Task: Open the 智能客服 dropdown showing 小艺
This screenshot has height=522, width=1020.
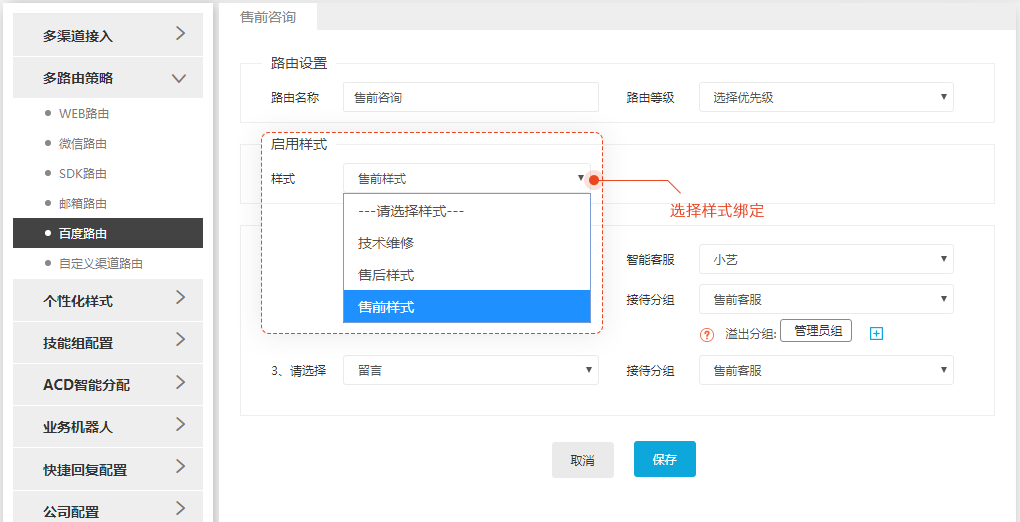Action: click(826, 259)
